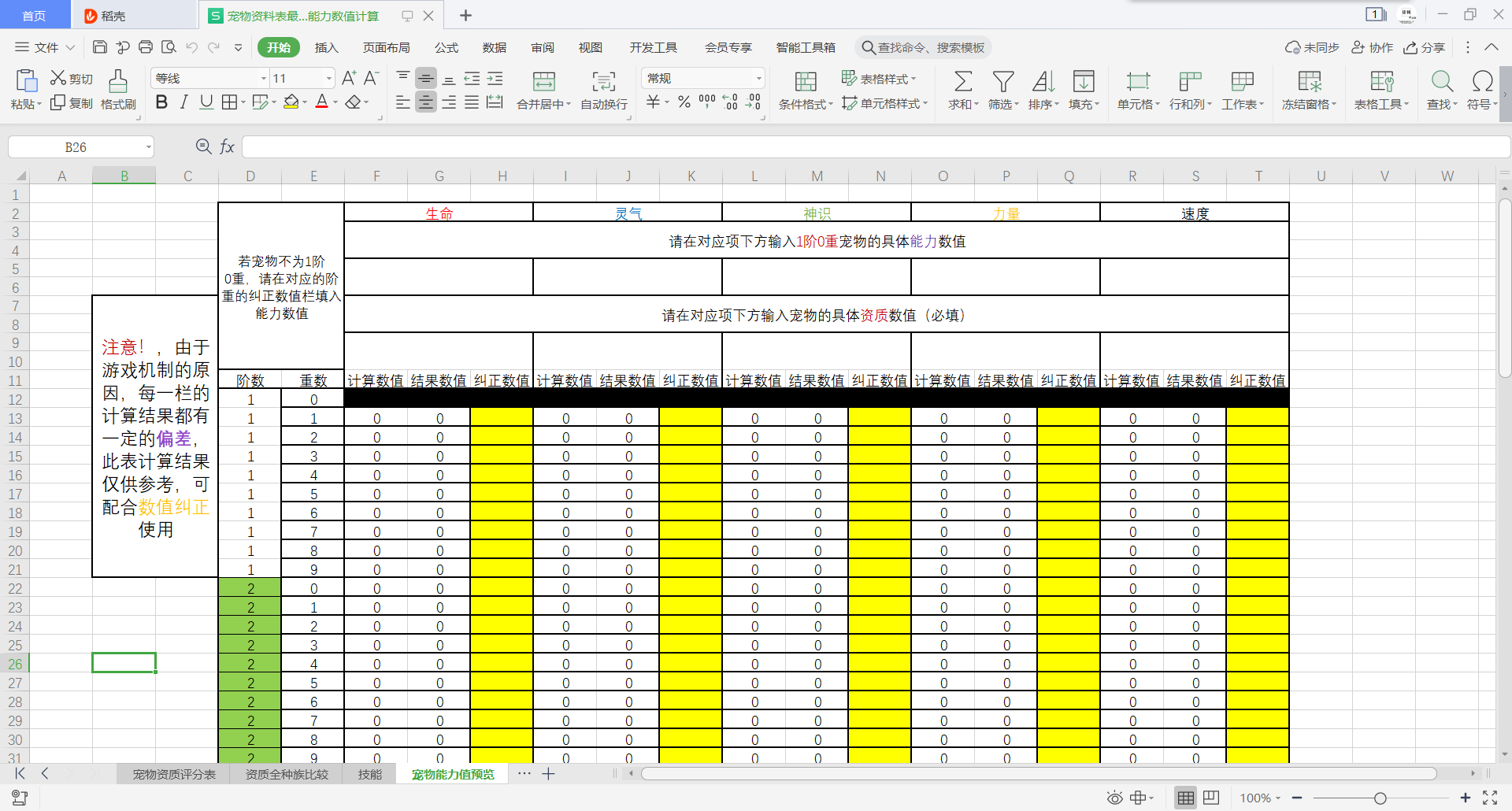The width and height of the screenshot is (1512, 811).
Task: Click the Print icon
Action: click(x=146, y=47)
